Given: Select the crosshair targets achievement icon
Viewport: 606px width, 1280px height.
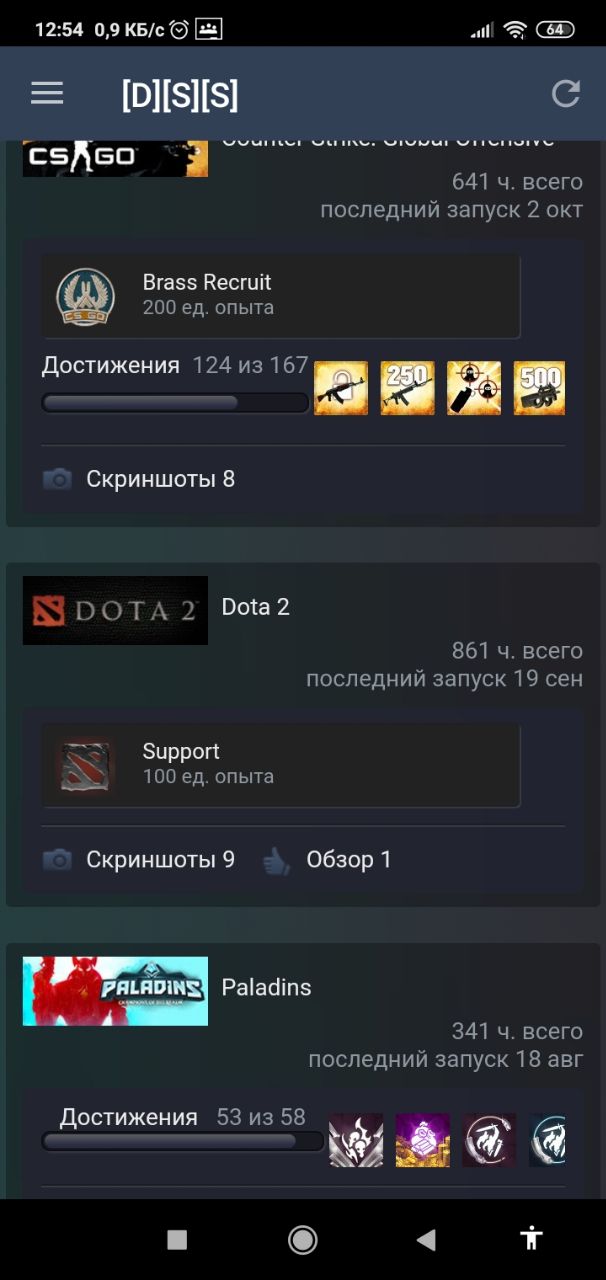Looking at the screenshot, I should pyautogui.click(x=474, y=388).
